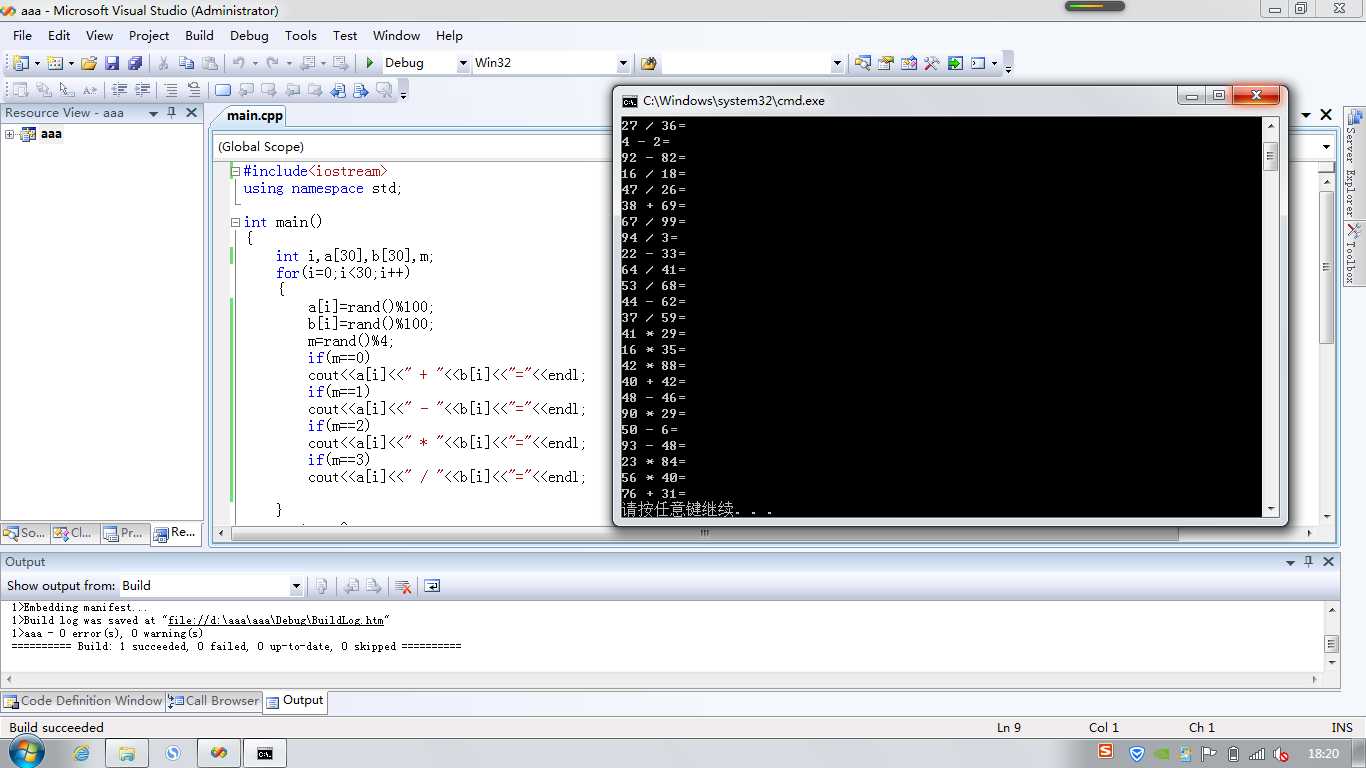The image size is (1366, 768).
Task: Click the Find in Files icon
Action: tap(649, 63)
